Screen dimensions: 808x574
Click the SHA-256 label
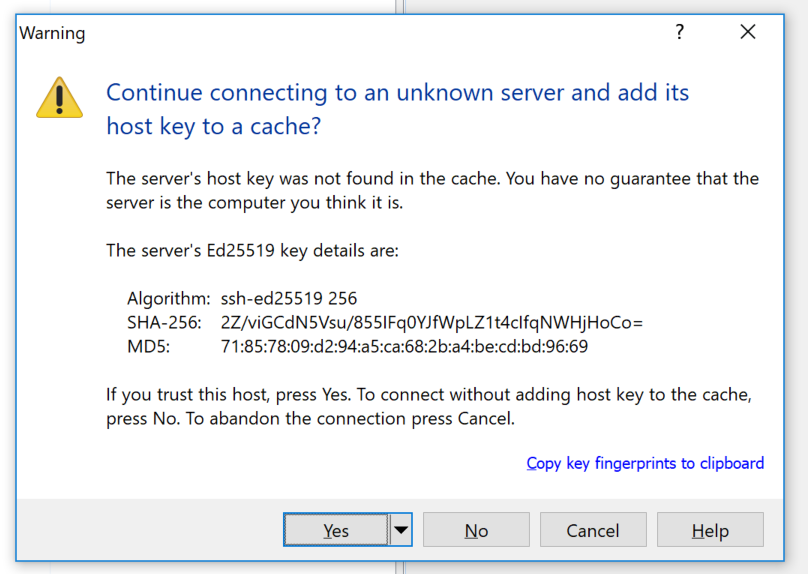tap(164, 322)
